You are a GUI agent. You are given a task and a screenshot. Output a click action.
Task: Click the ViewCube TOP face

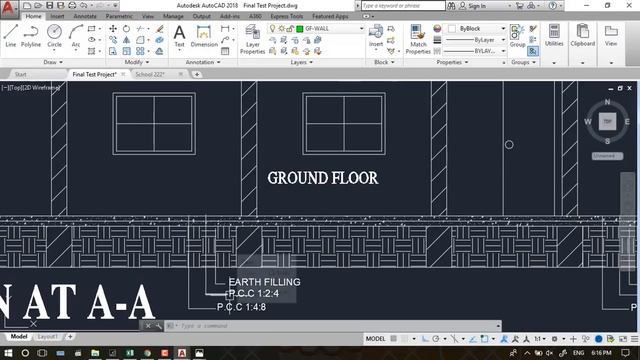pyautogui.click(x=607, y=122)
